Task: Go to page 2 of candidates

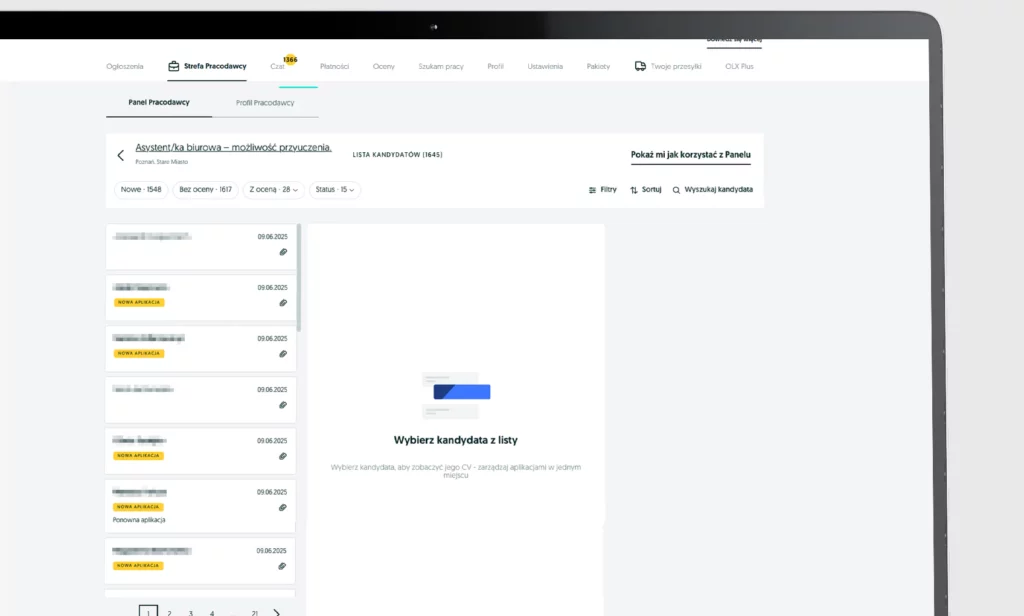Action: click(x=169, y=612)
